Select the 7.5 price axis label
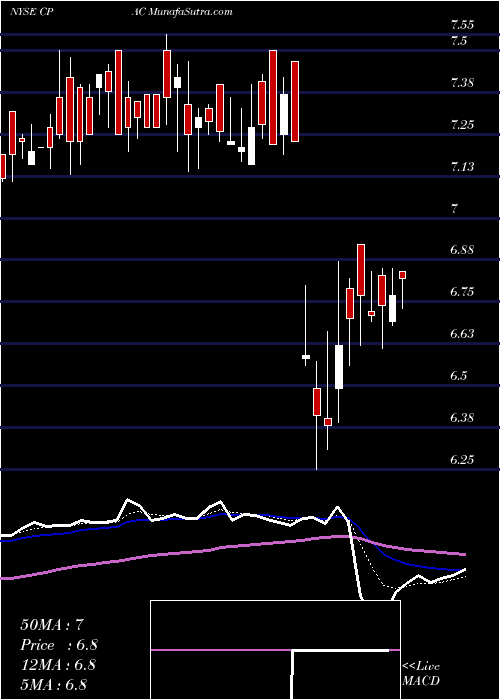The width and height of the screenshot is (500, 700). 459,41
